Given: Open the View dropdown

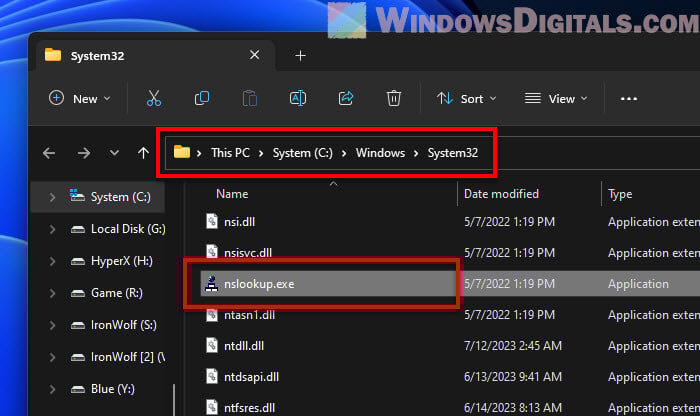Looking at the screenshot, I should pyautogui.click(x=556, y=99).
